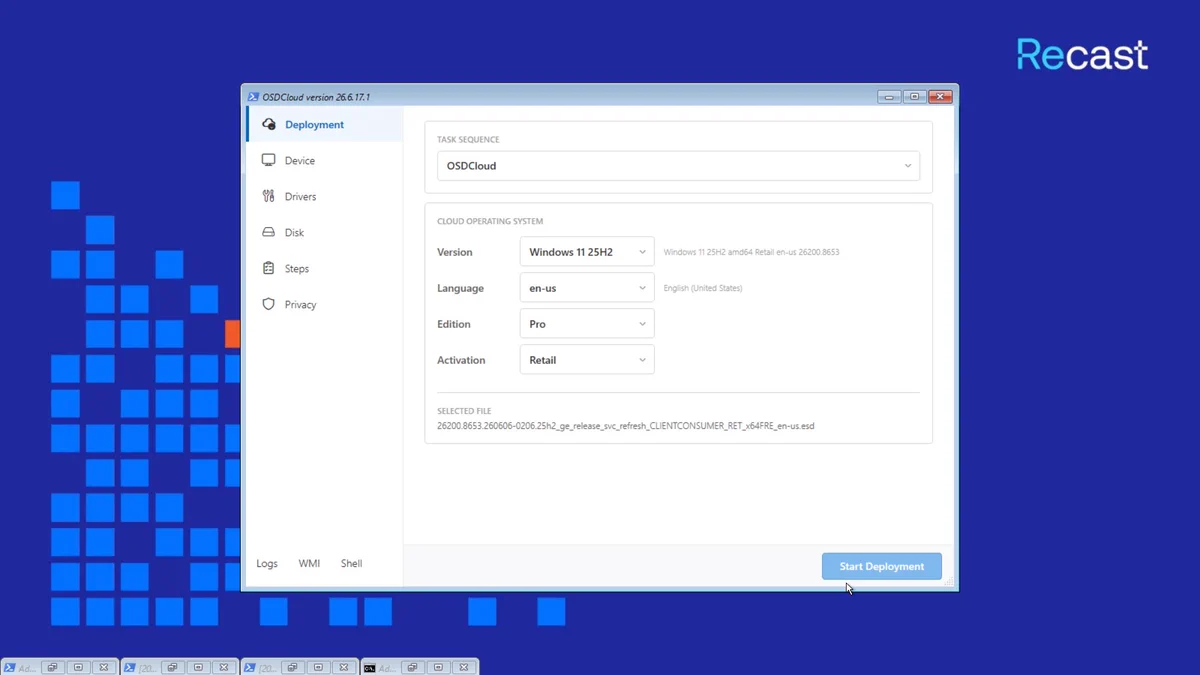The height and width of the screenshot is (675, 1200).
Task: Click the Start Deployment button
Action: (x=882, y=566)
